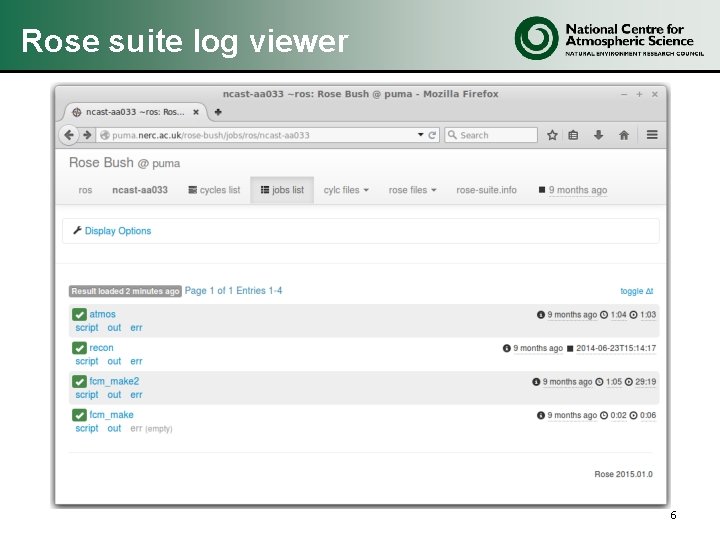Viewport: 720px width, 540px height.
Task: Go back with the browser back arrow
Action: pyautogui.click(x=69, y=135)
